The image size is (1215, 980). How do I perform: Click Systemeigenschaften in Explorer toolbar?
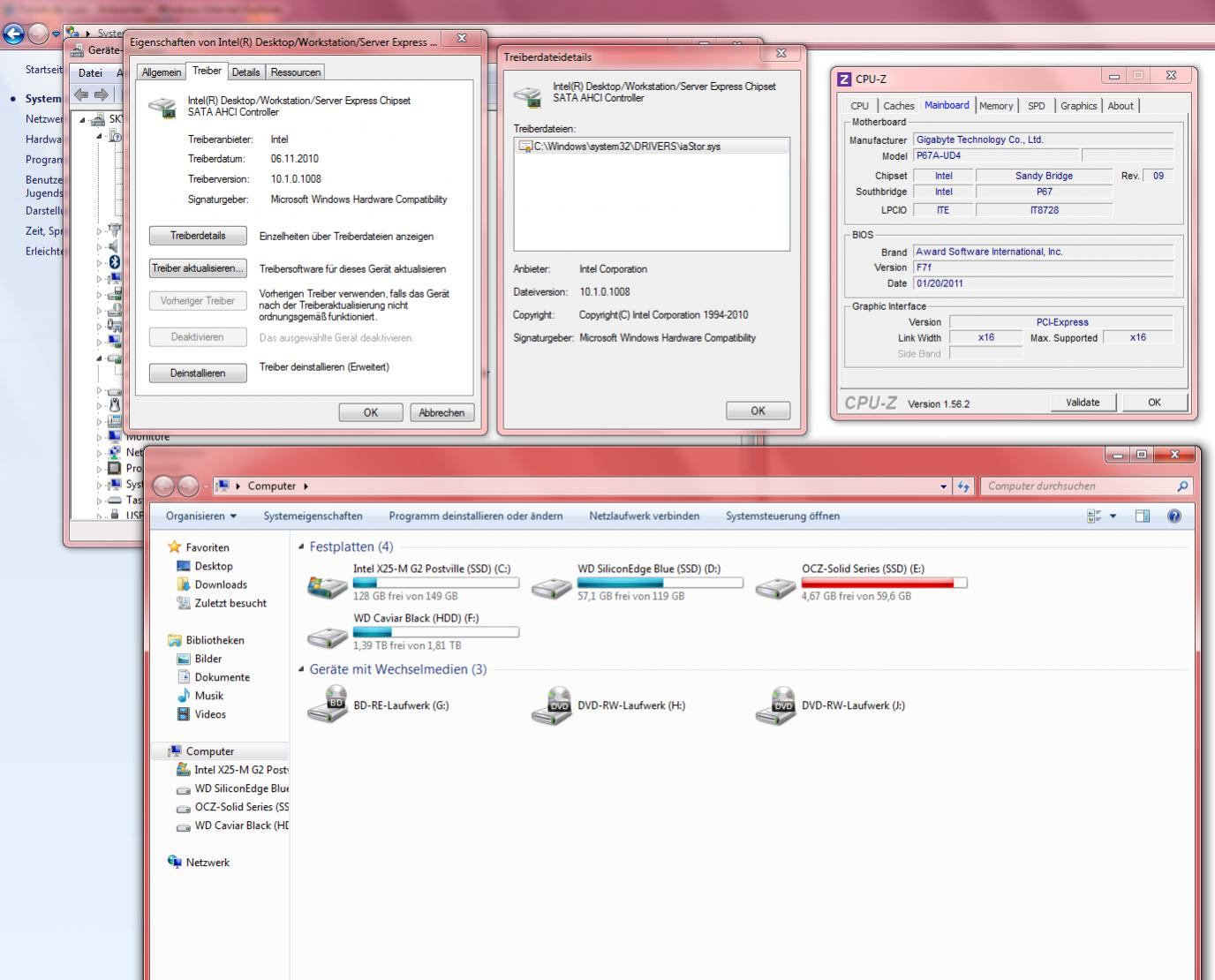313,516
